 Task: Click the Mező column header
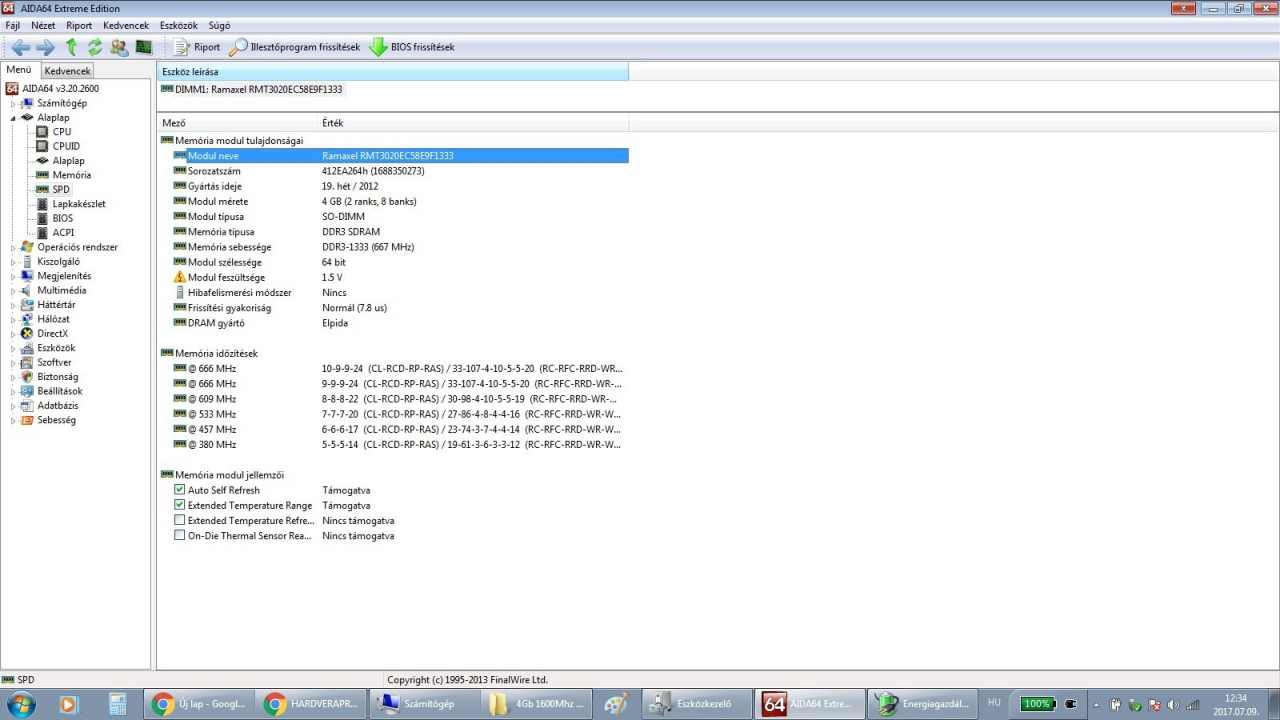tap(238, 122)
